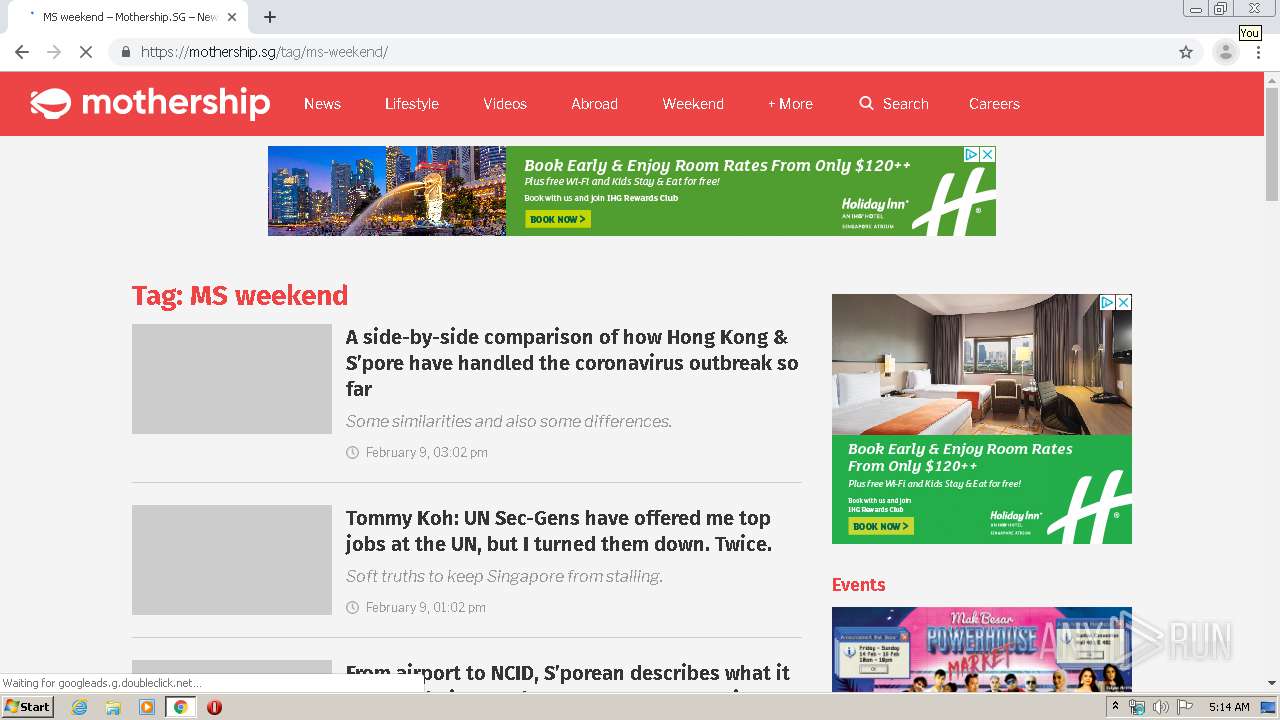This screenshot has width=1280, height=720.
Task: Open Windows Explorer folder in taskbar
Action: click(x=113, y=707)
